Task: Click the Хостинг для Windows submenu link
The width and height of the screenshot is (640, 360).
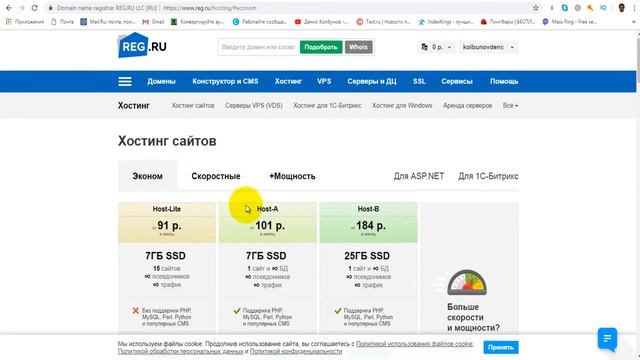Action: [402, 105]
